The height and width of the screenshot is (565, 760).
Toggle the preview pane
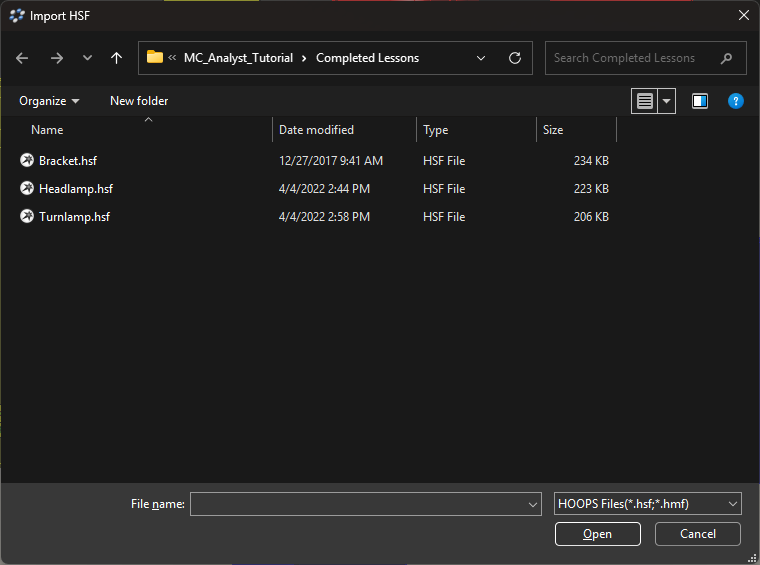(x=700, y=101)
